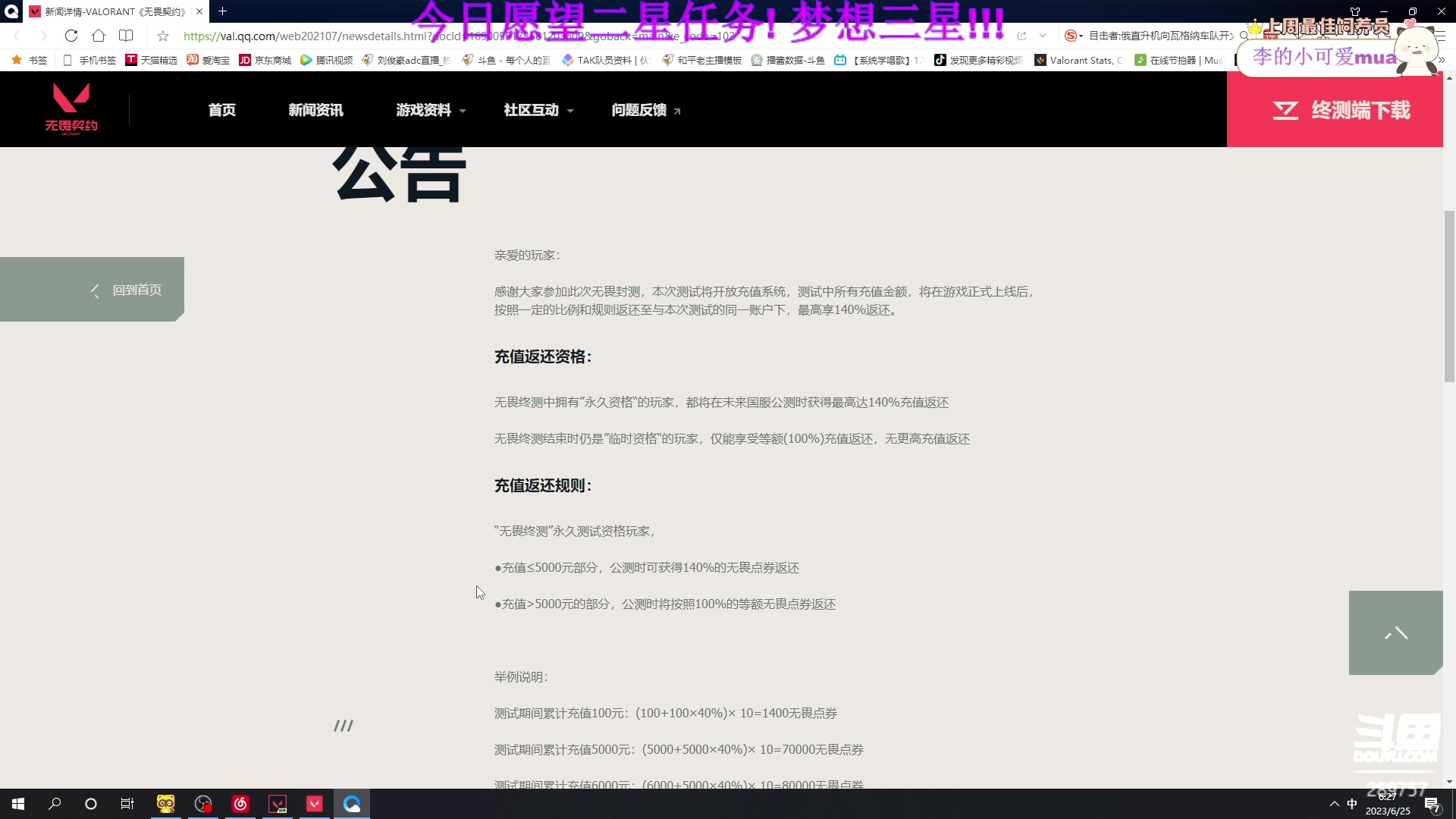Click the 终测端下载 download icon
Screen dimensions: 1456x819
[x=1285, y=109]
